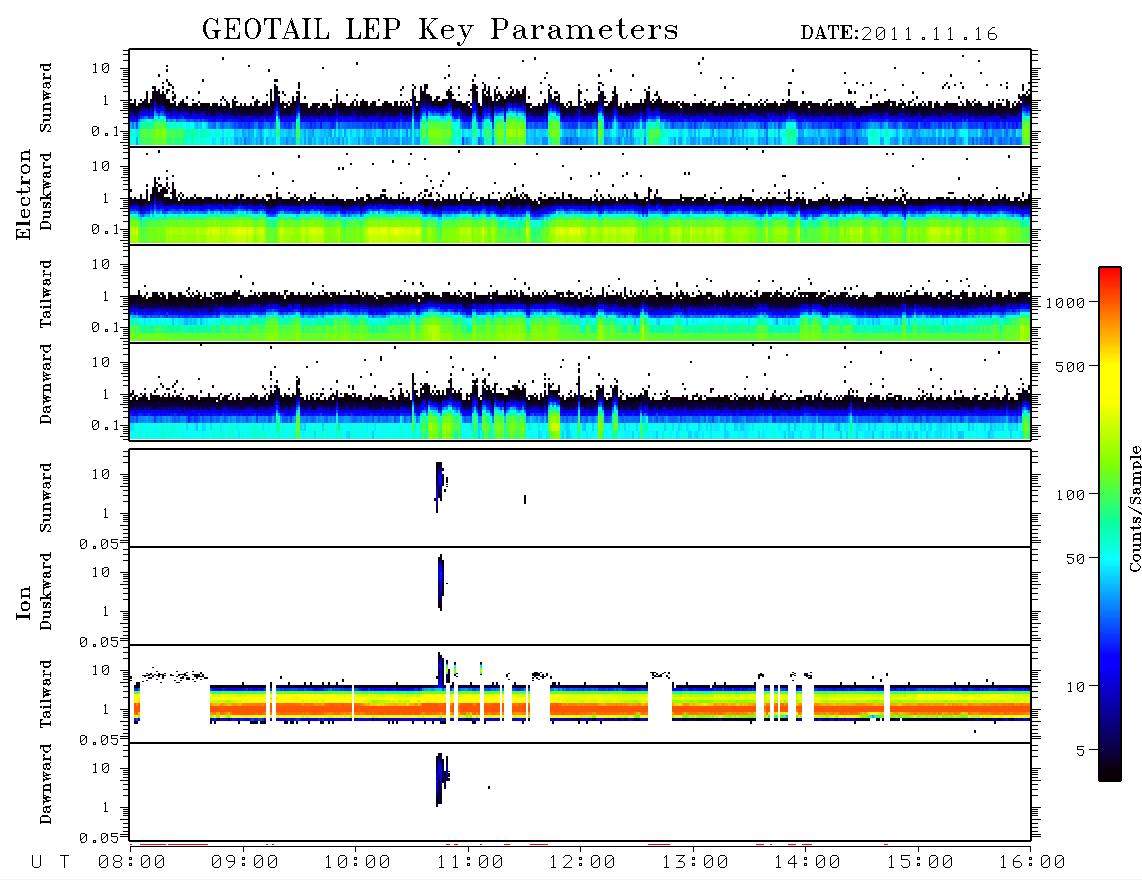
Task: Click the "16:00" time tick label
Action: tap(1032, 862)
